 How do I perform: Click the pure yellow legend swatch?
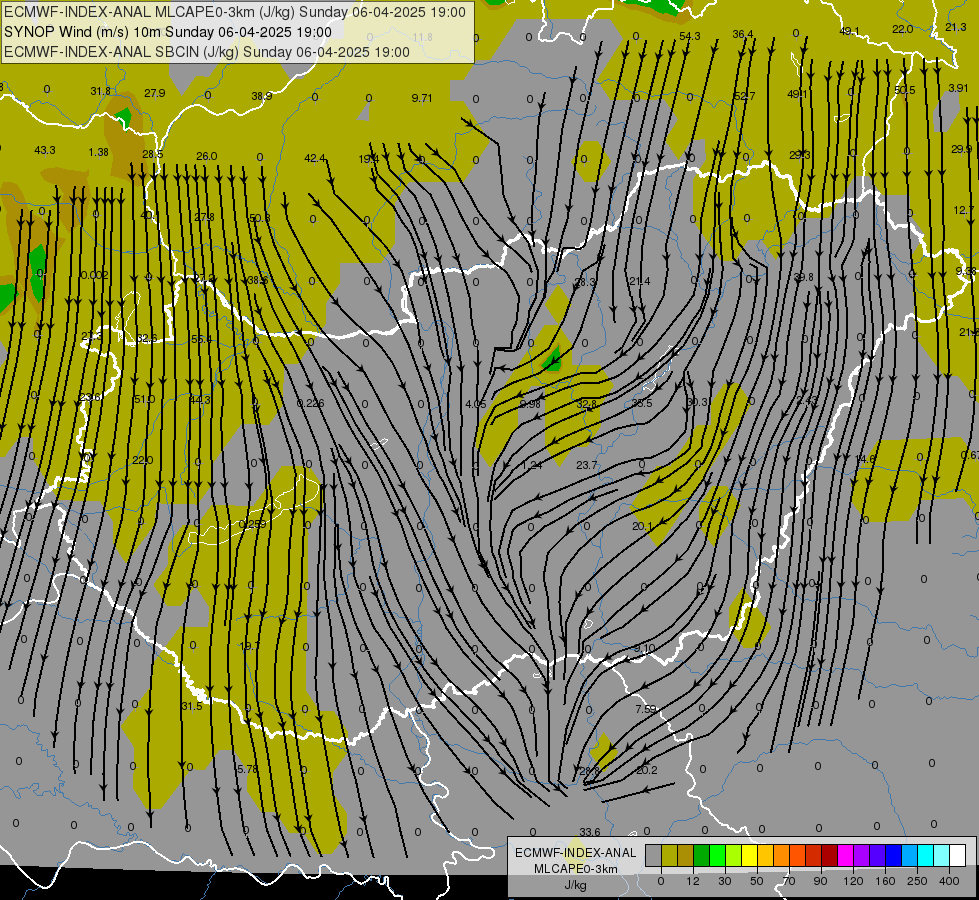click(x=750, y=855)
